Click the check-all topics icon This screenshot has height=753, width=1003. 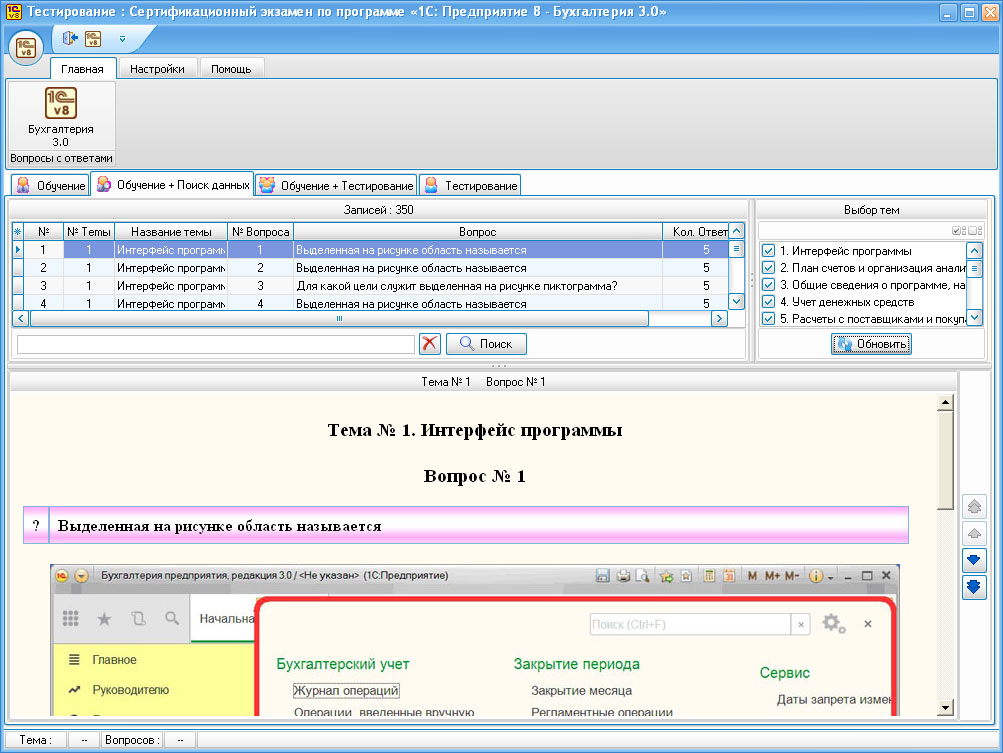click(x=958, y=231)
